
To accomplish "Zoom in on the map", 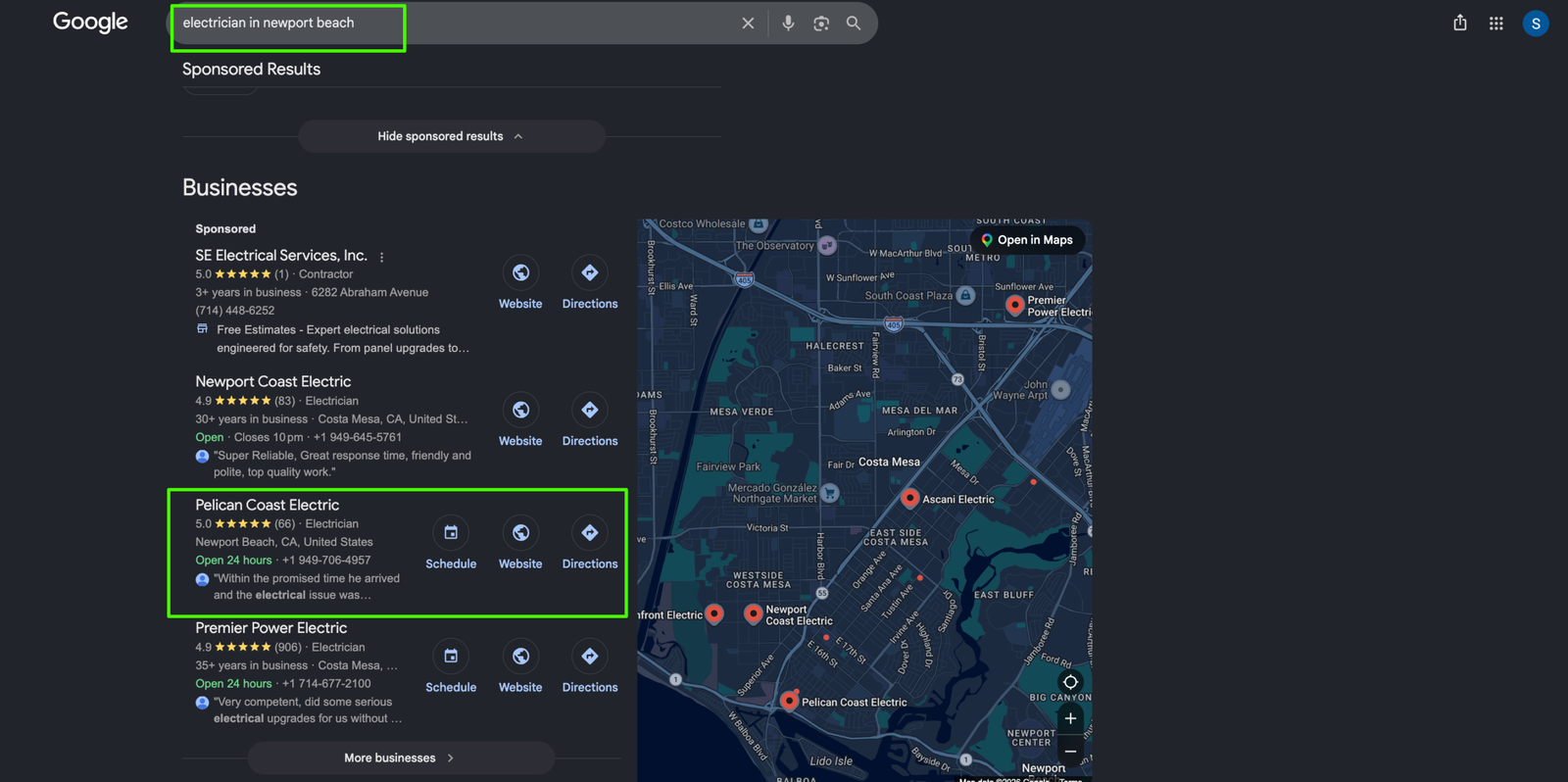I will [1070, 718].
